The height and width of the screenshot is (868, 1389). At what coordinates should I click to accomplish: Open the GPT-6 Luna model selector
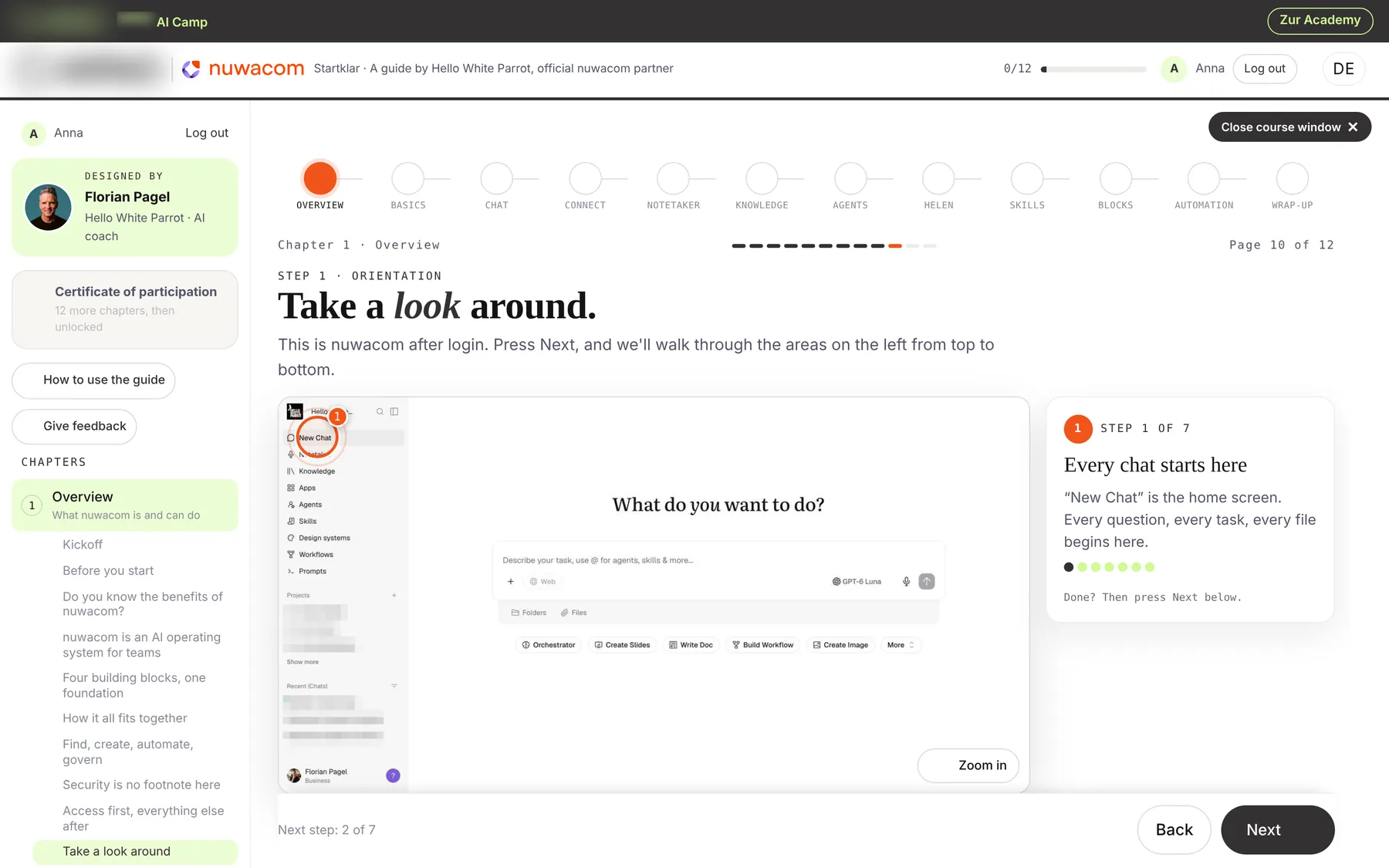coord(857,582)
